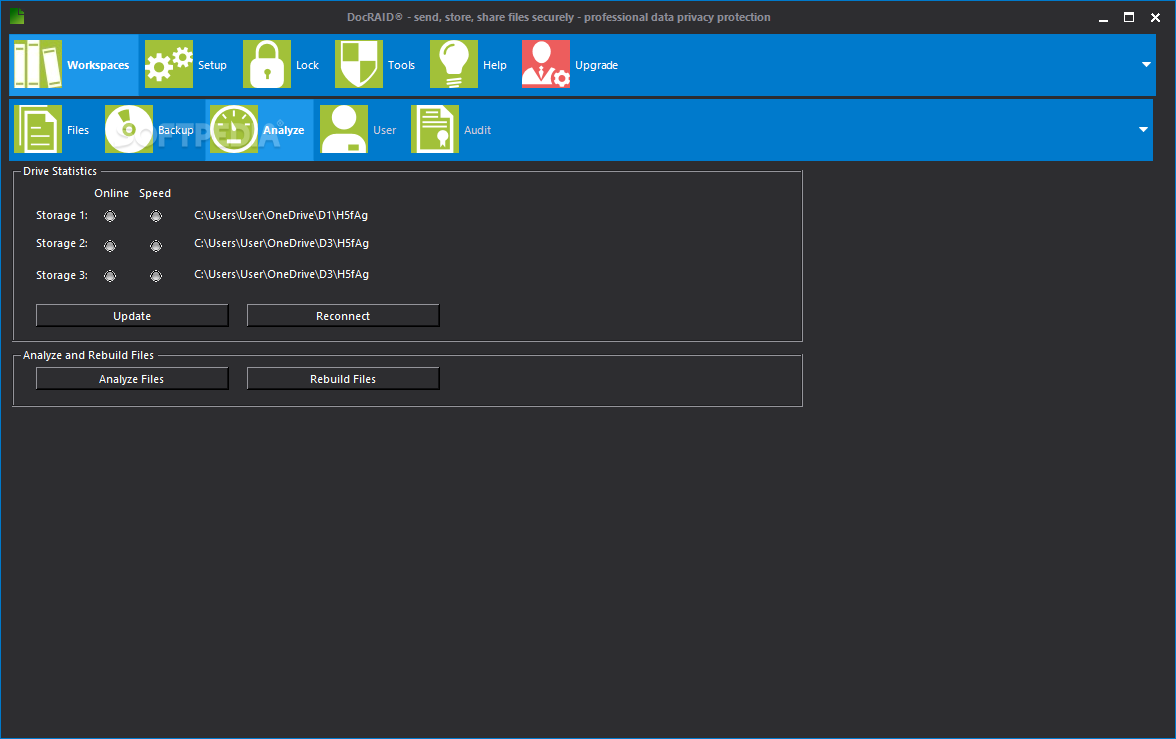Screen dimensions: 1176x739
Task: Select the Storage 3 path text
Action: 281,275
